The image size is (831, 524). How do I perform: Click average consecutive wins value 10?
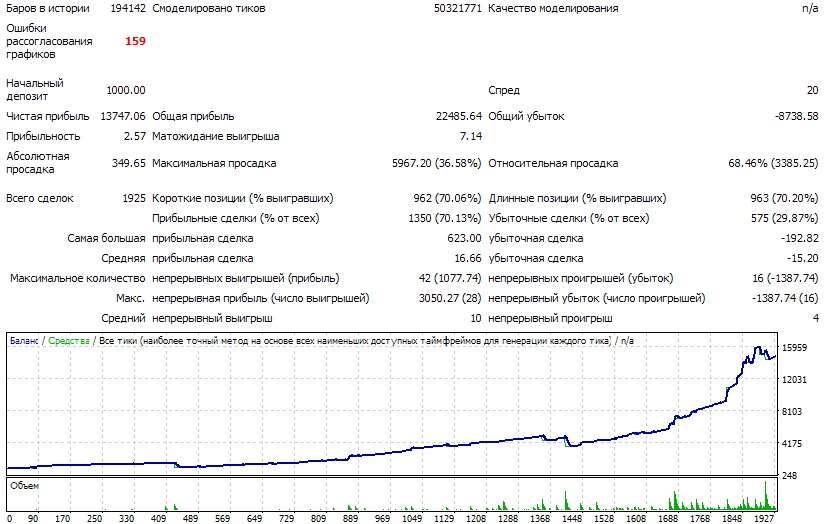(x=476, y=319)
